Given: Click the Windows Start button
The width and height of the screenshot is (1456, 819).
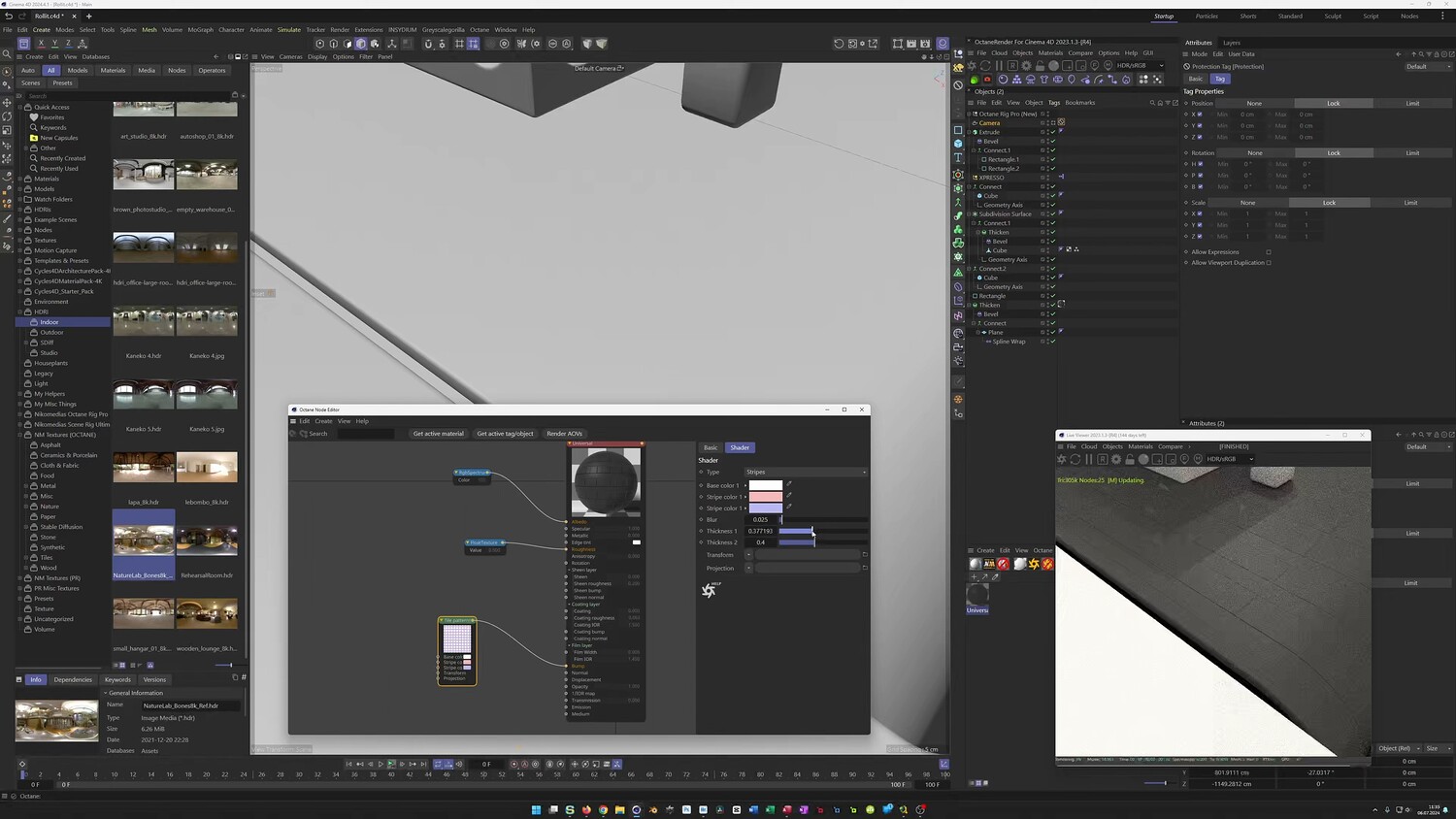Looking at the screenshot, I should [x=536, y=809].
